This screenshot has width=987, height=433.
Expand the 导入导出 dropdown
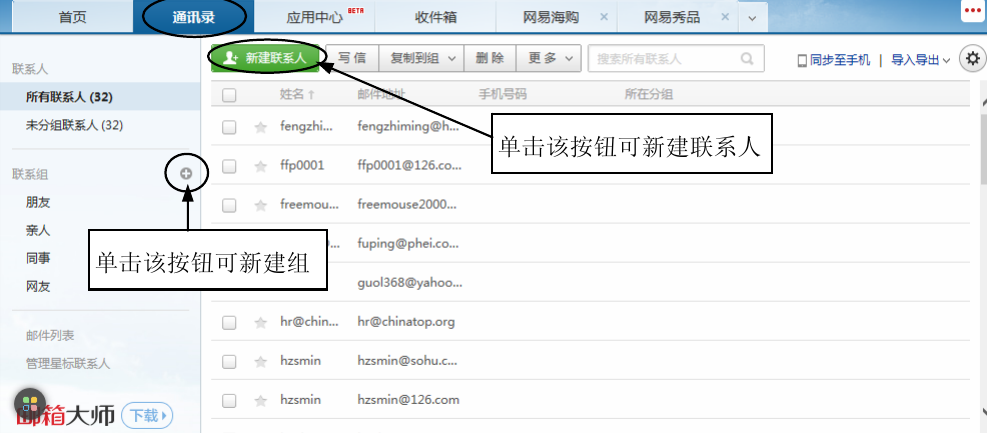[921, 60]
